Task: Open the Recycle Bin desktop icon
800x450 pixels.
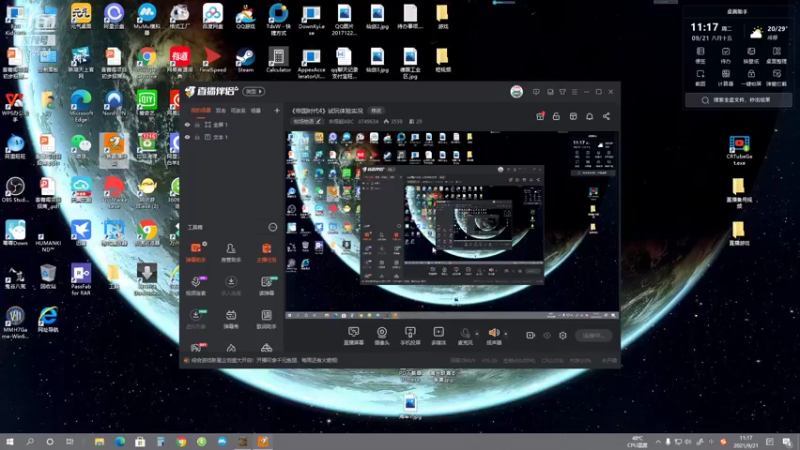Action: coord(48,277)
